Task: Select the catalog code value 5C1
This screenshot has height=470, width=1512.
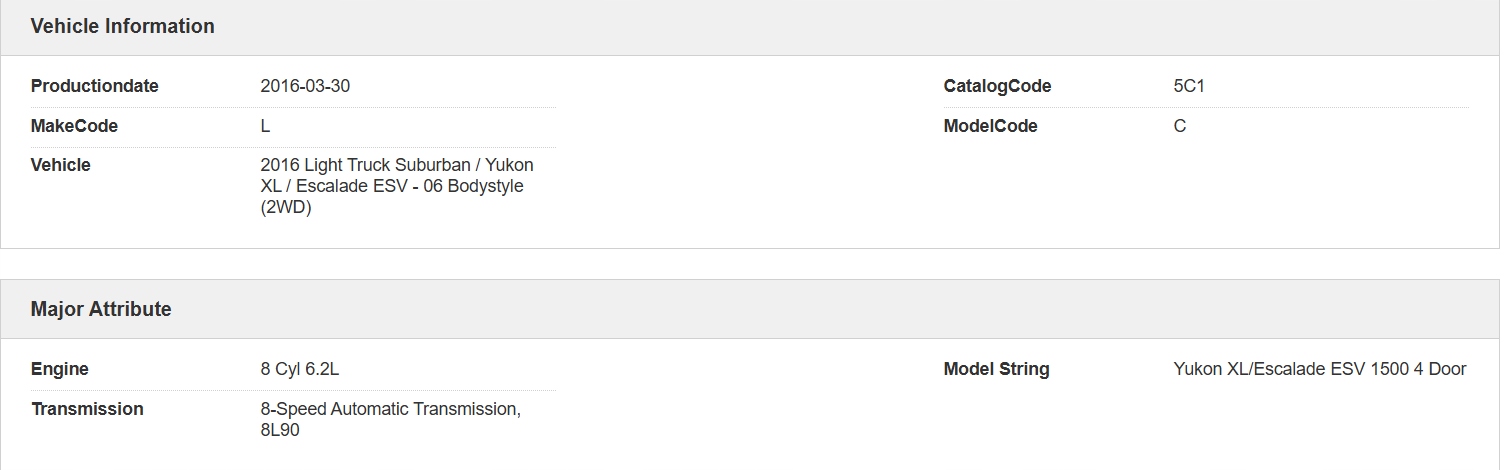Action: (x=1189, y=87)
